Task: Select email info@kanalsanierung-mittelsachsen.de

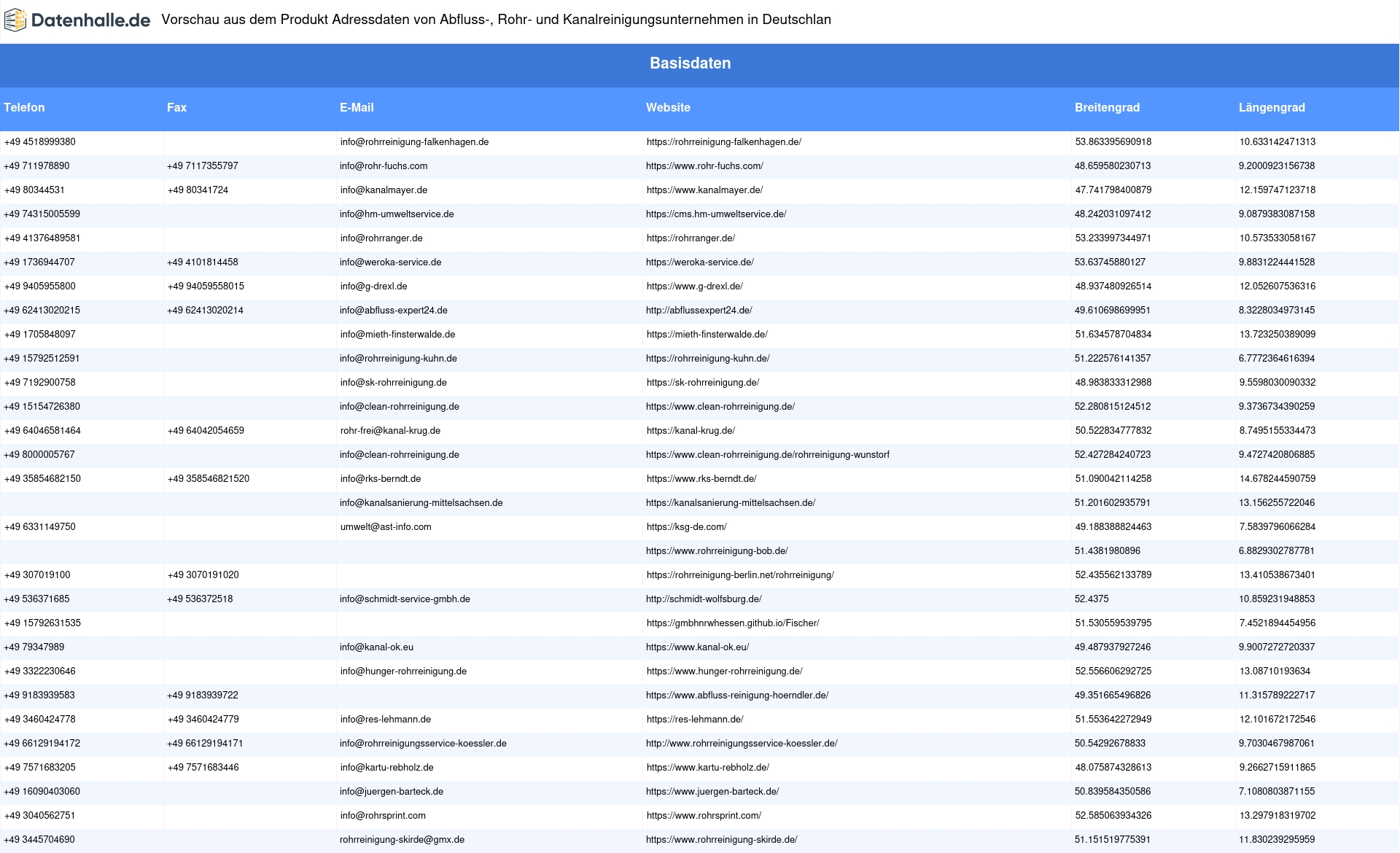Action: [421, 503]
